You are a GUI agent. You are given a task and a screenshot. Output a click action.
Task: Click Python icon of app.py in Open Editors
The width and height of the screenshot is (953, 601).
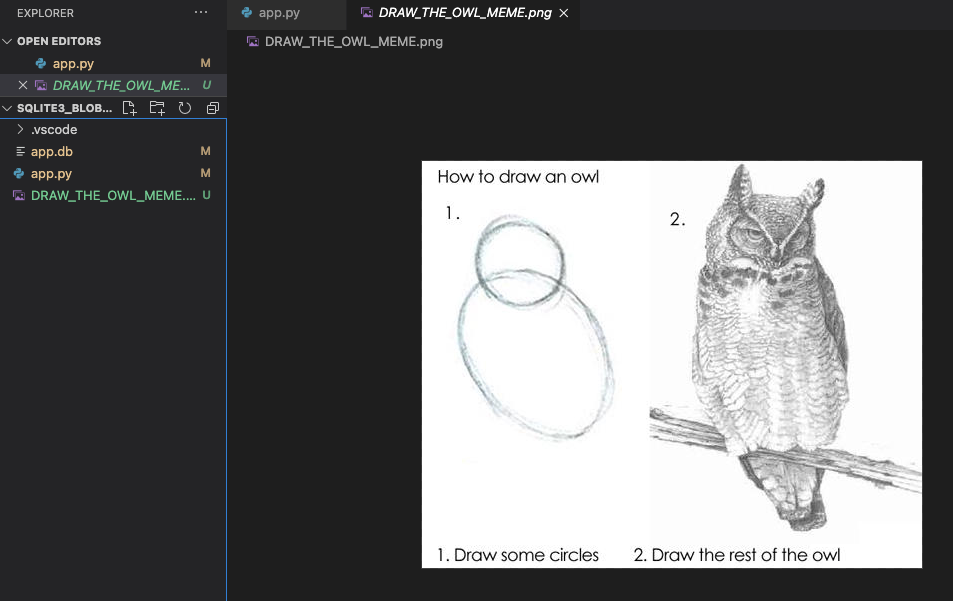(41, 63)
